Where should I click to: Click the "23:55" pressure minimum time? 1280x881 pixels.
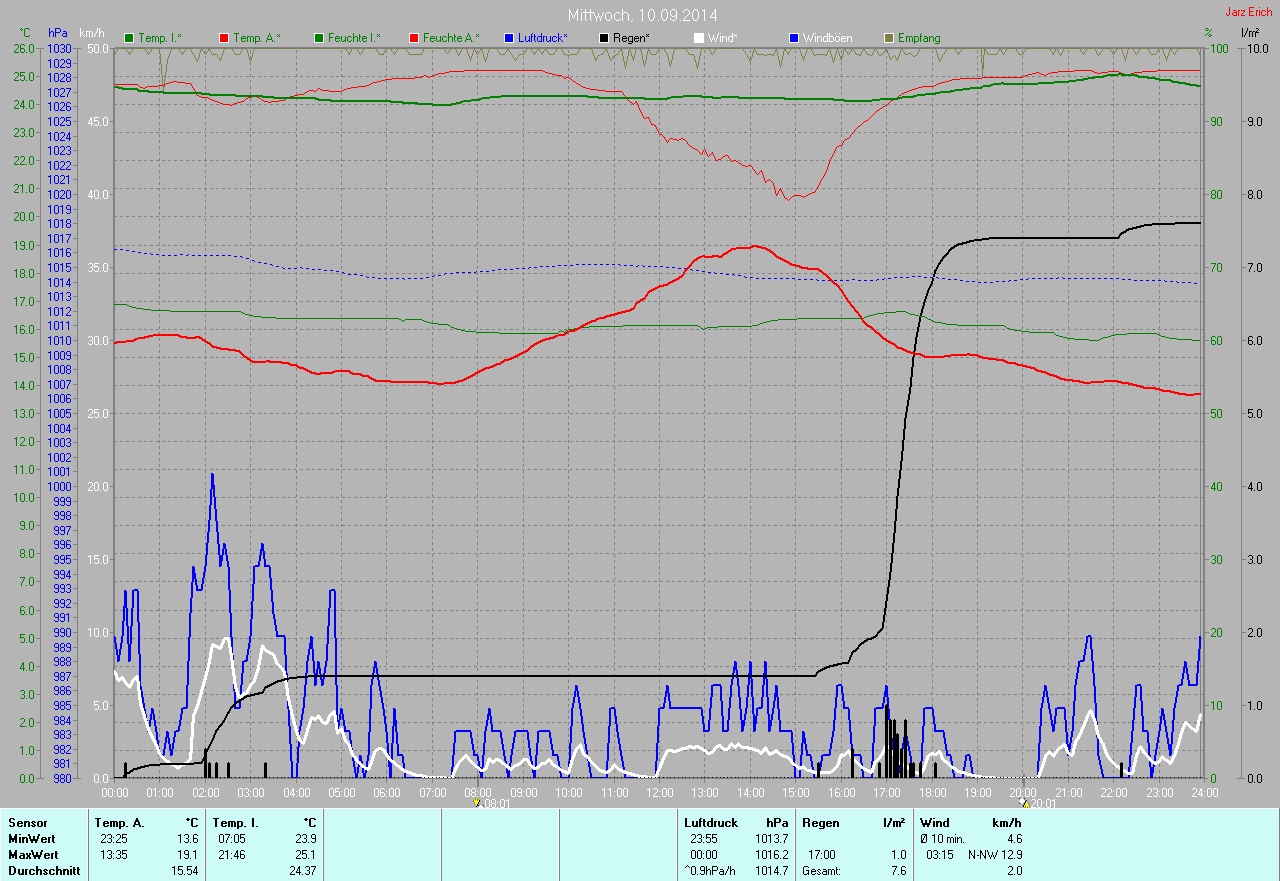coord(704,839)
